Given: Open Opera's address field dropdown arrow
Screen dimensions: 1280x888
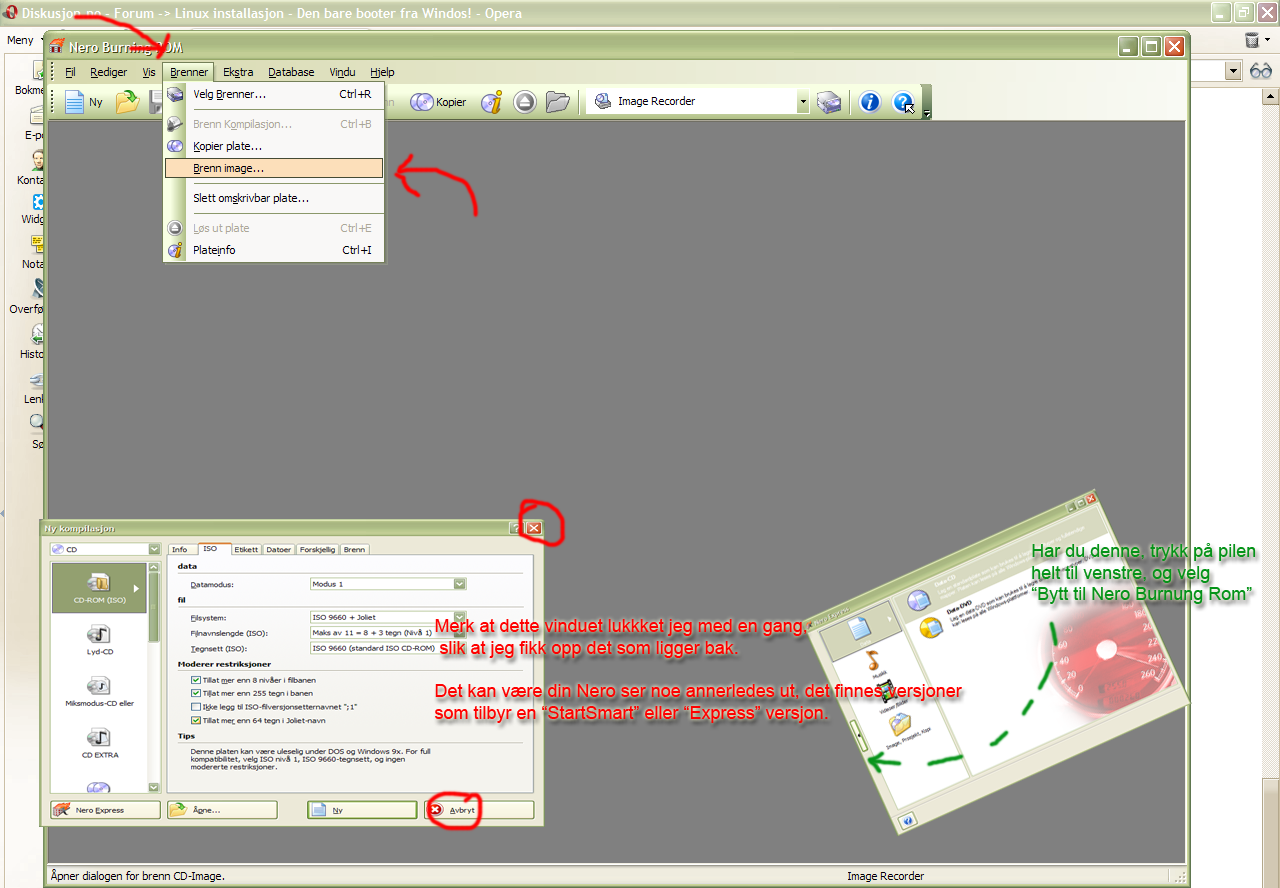Looking at the screenshot, I should pos(1233,71).
